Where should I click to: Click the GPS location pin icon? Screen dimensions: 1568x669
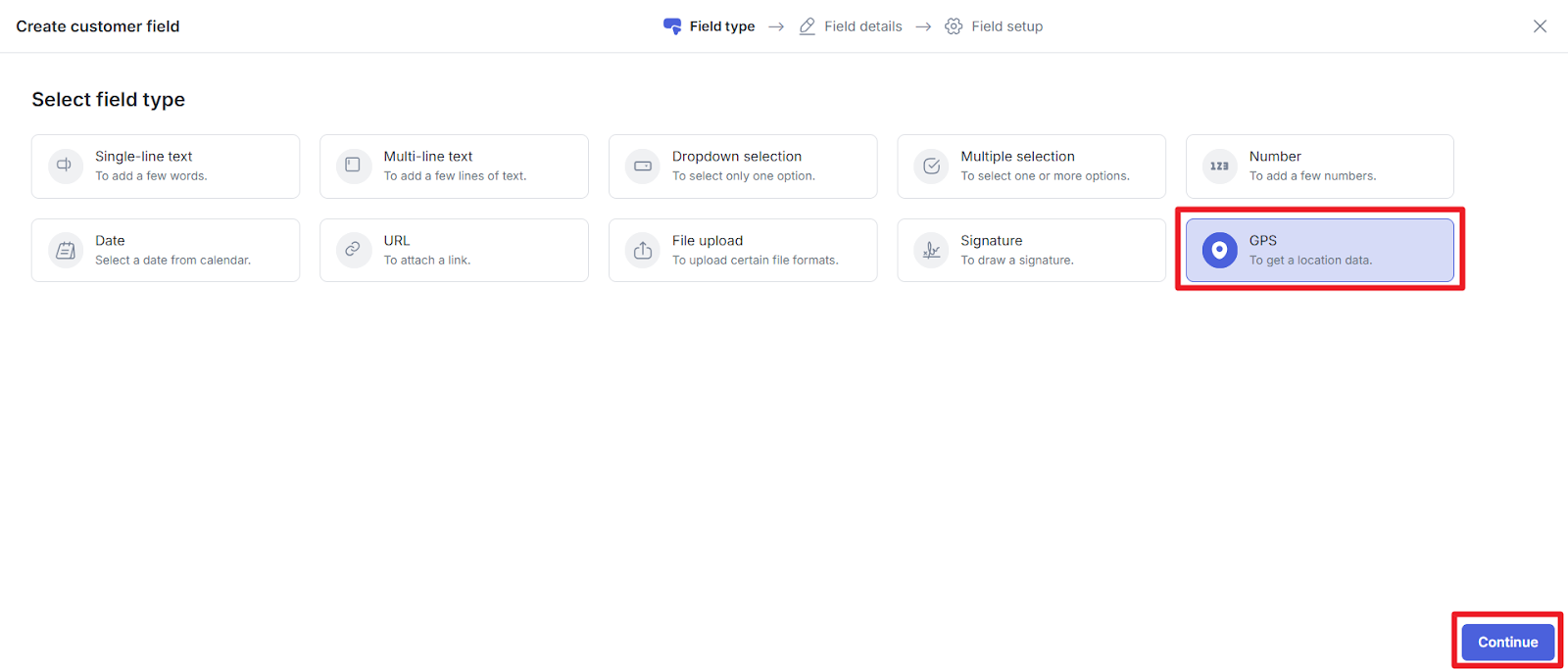coord(1219,250)
